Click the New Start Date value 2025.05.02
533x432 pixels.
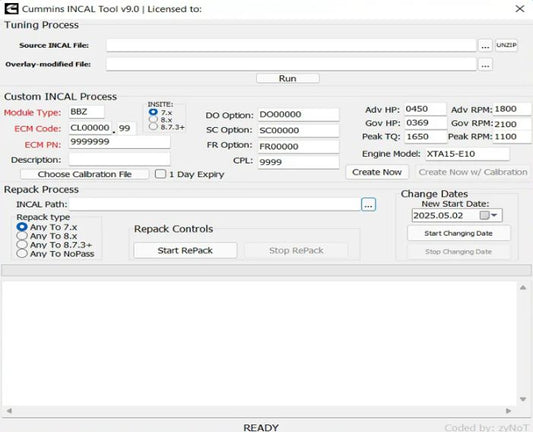pos(439,215)
